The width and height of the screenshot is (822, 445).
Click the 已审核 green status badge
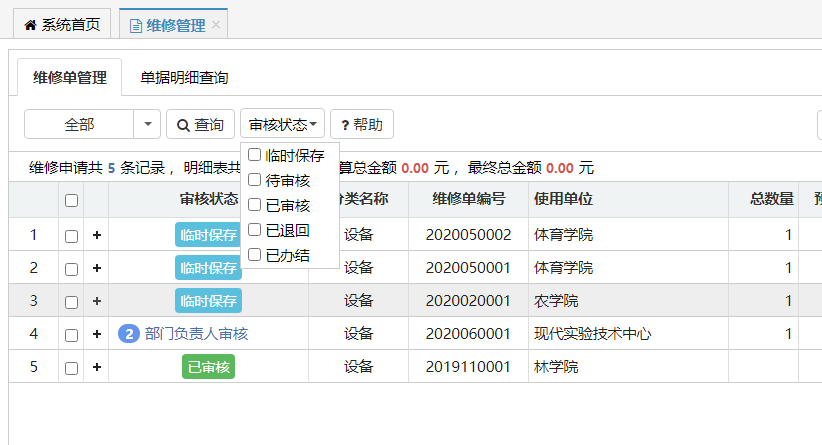pos(208,367)
